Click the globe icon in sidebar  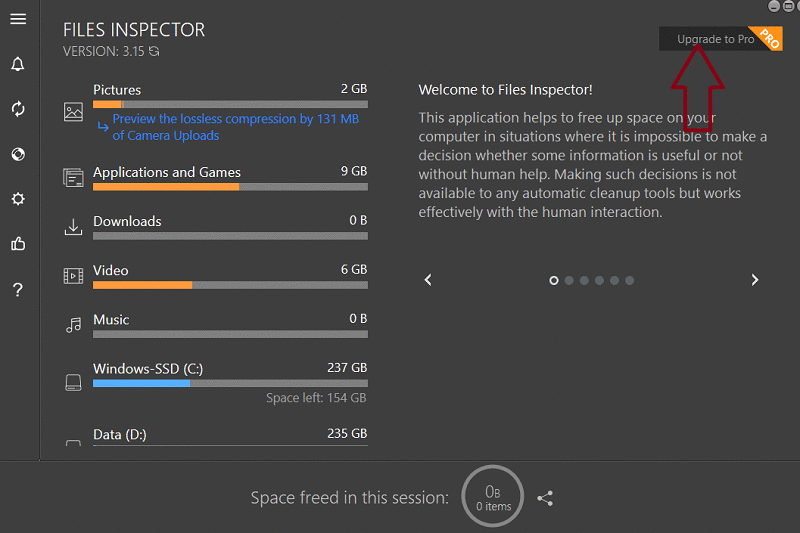pyautogui.click(x=18, y=154)
